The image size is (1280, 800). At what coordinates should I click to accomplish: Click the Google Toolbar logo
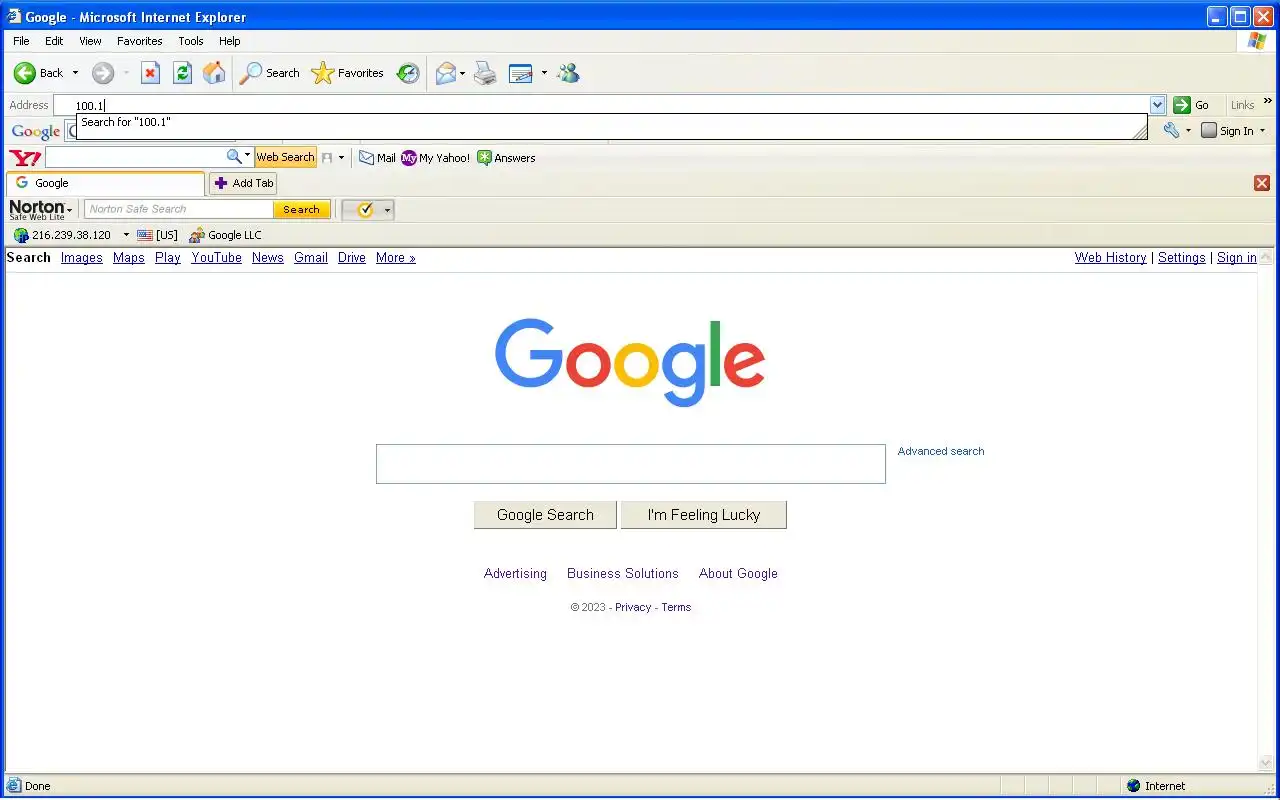point(36,131)
